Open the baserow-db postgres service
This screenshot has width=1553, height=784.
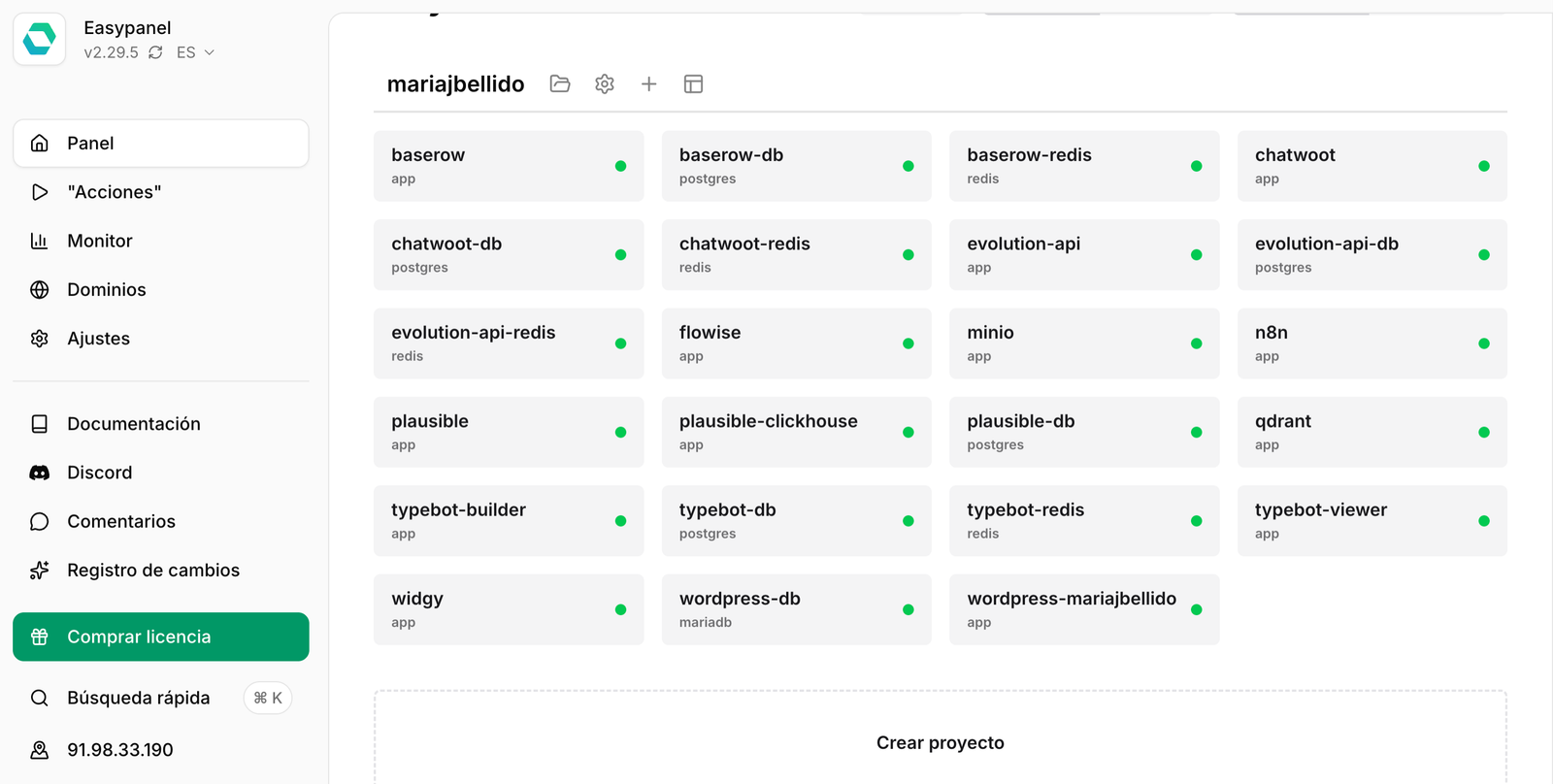point(797,166)
